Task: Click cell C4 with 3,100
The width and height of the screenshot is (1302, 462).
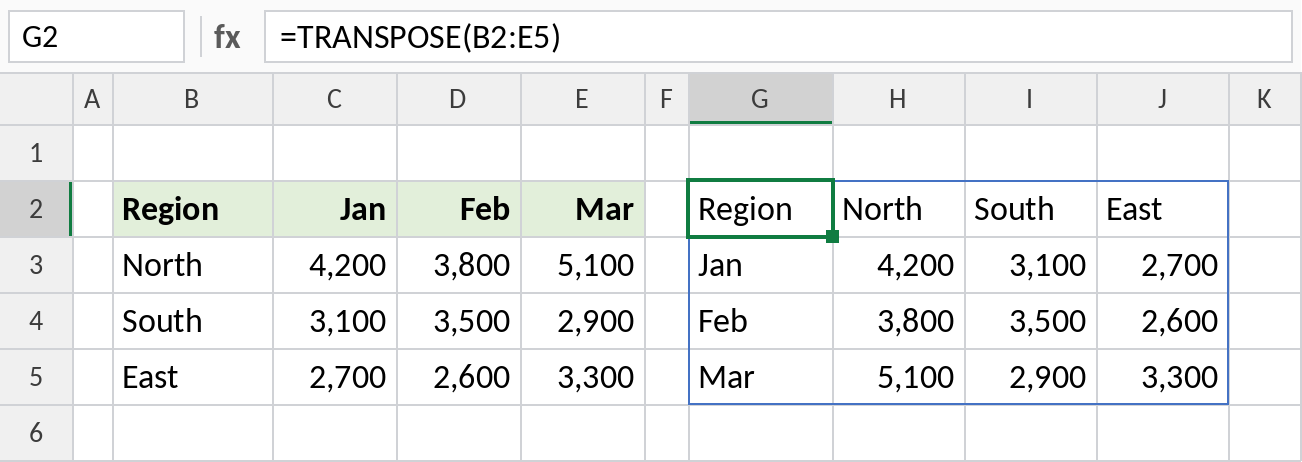Action: coord(335,321)
